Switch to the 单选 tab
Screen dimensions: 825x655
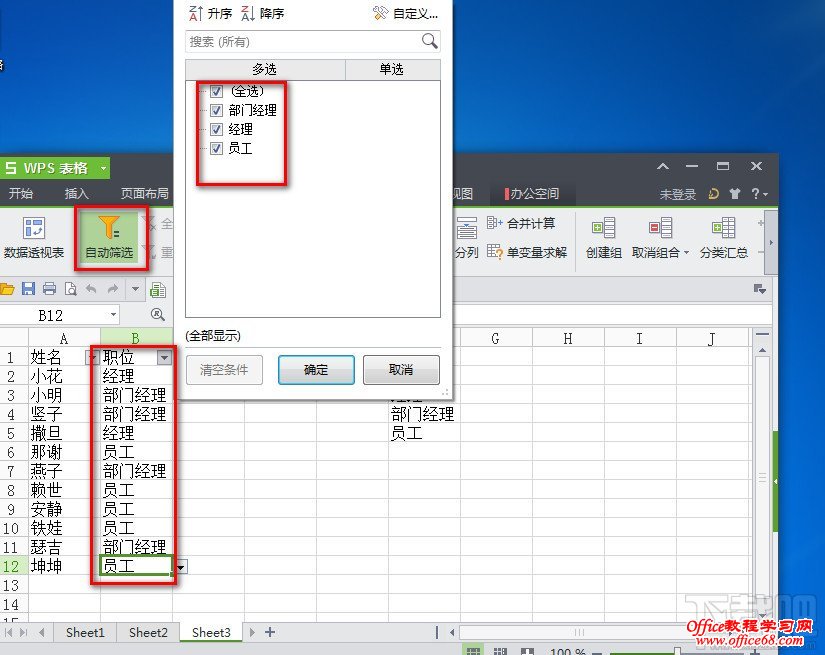click(x=391, y=69)
